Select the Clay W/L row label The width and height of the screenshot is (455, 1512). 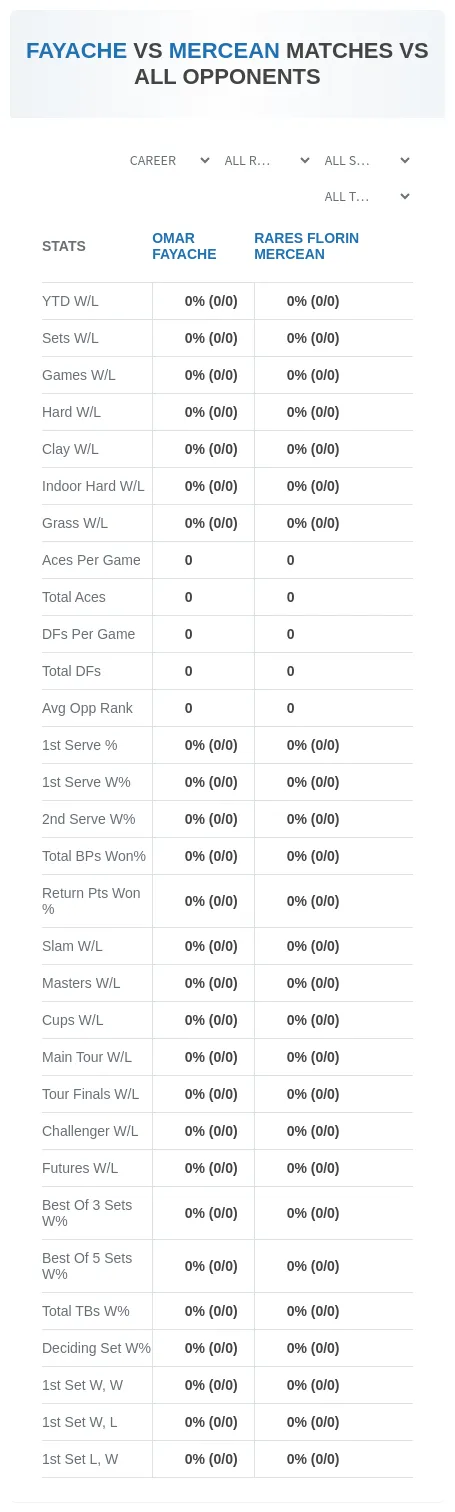[70, 449]
